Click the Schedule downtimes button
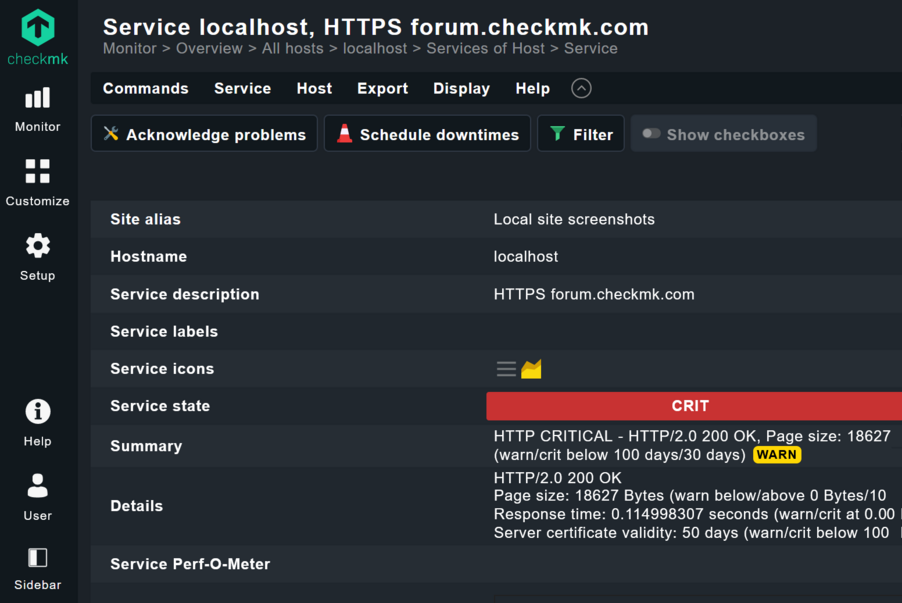902x603 pixels. (x=427, y=134)
